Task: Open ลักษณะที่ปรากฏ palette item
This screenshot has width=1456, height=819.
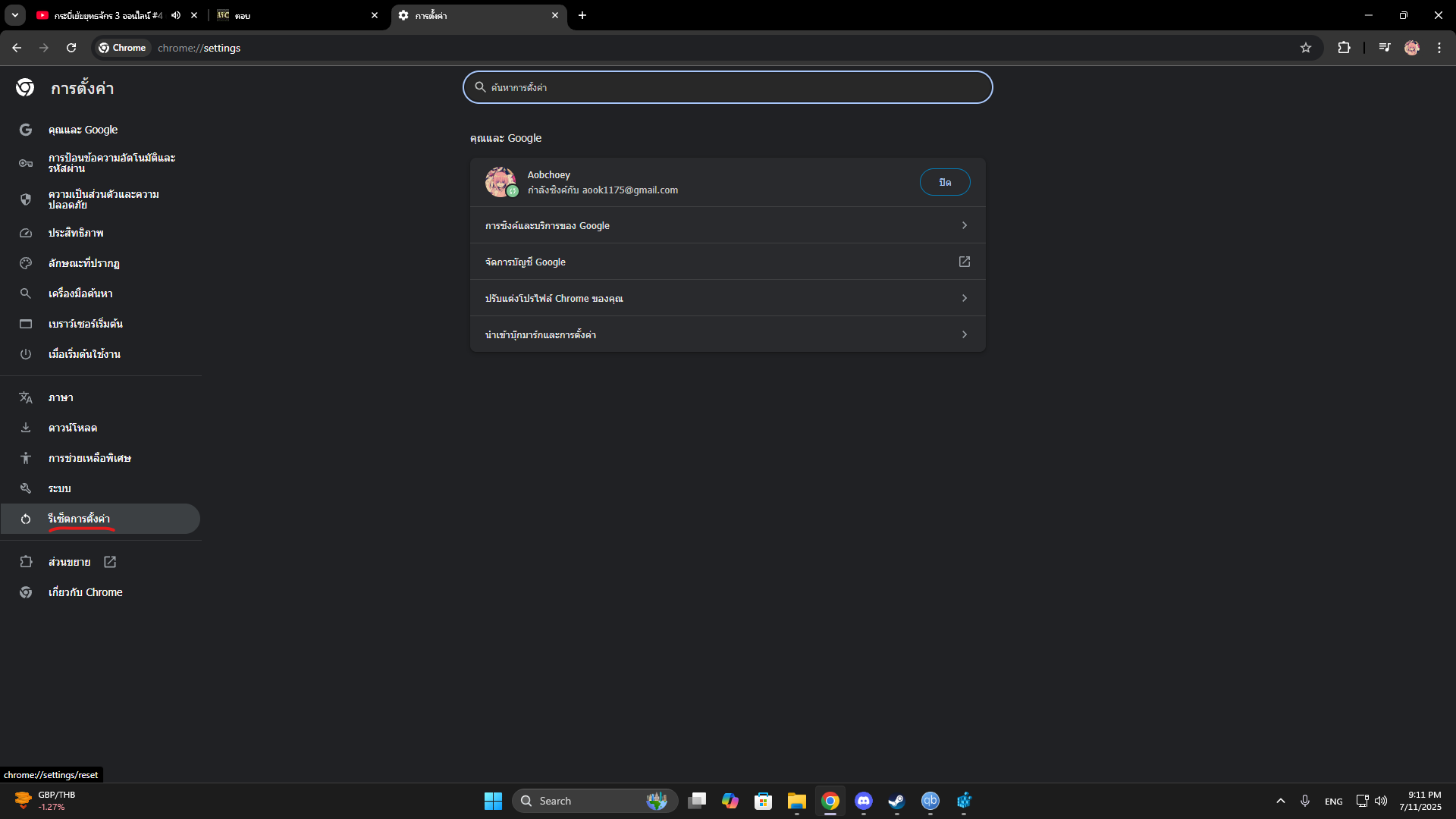Action: coord(83,263)
